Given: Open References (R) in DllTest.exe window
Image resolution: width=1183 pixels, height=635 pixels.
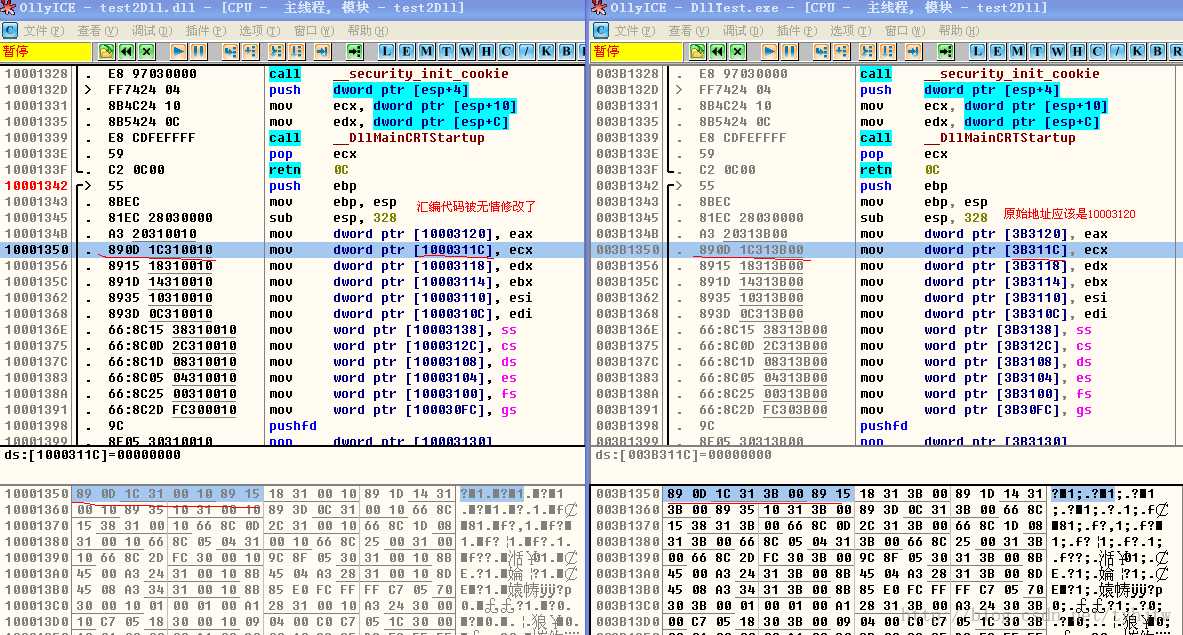Looking at the screenshot, I should (1176, 51).
